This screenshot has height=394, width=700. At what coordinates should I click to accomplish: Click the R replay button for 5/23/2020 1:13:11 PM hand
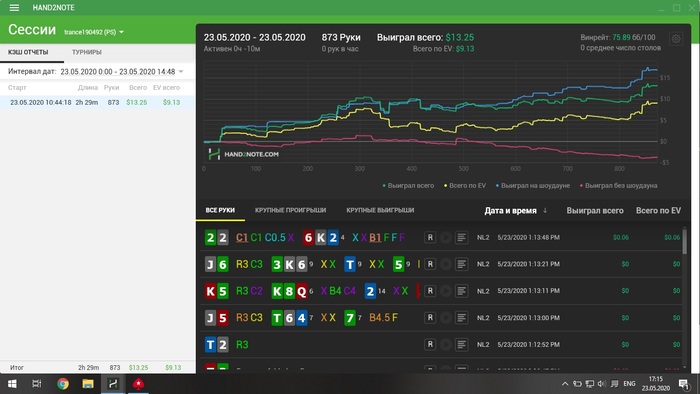click(430, 291)
